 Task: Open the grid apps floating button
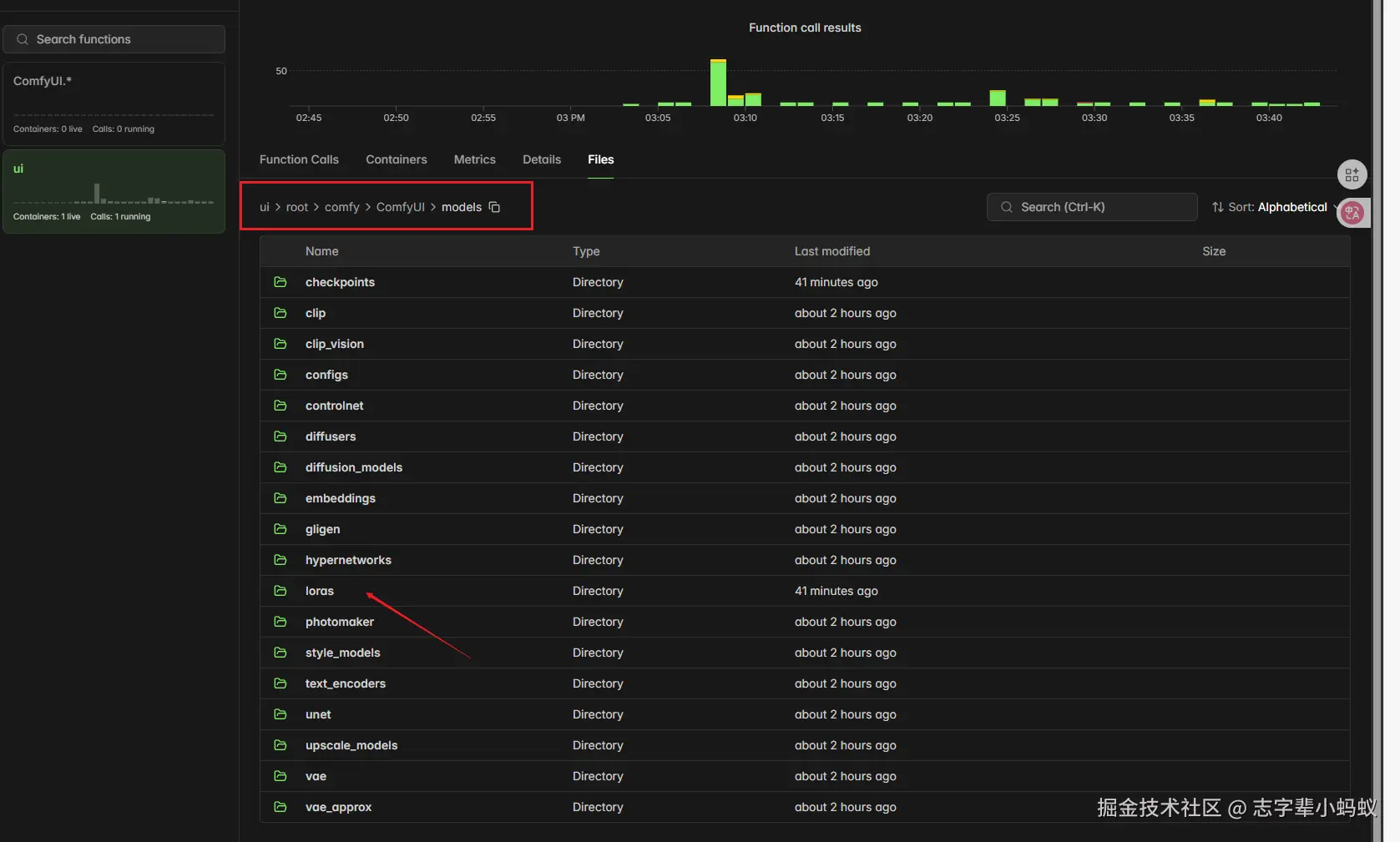1352,175
